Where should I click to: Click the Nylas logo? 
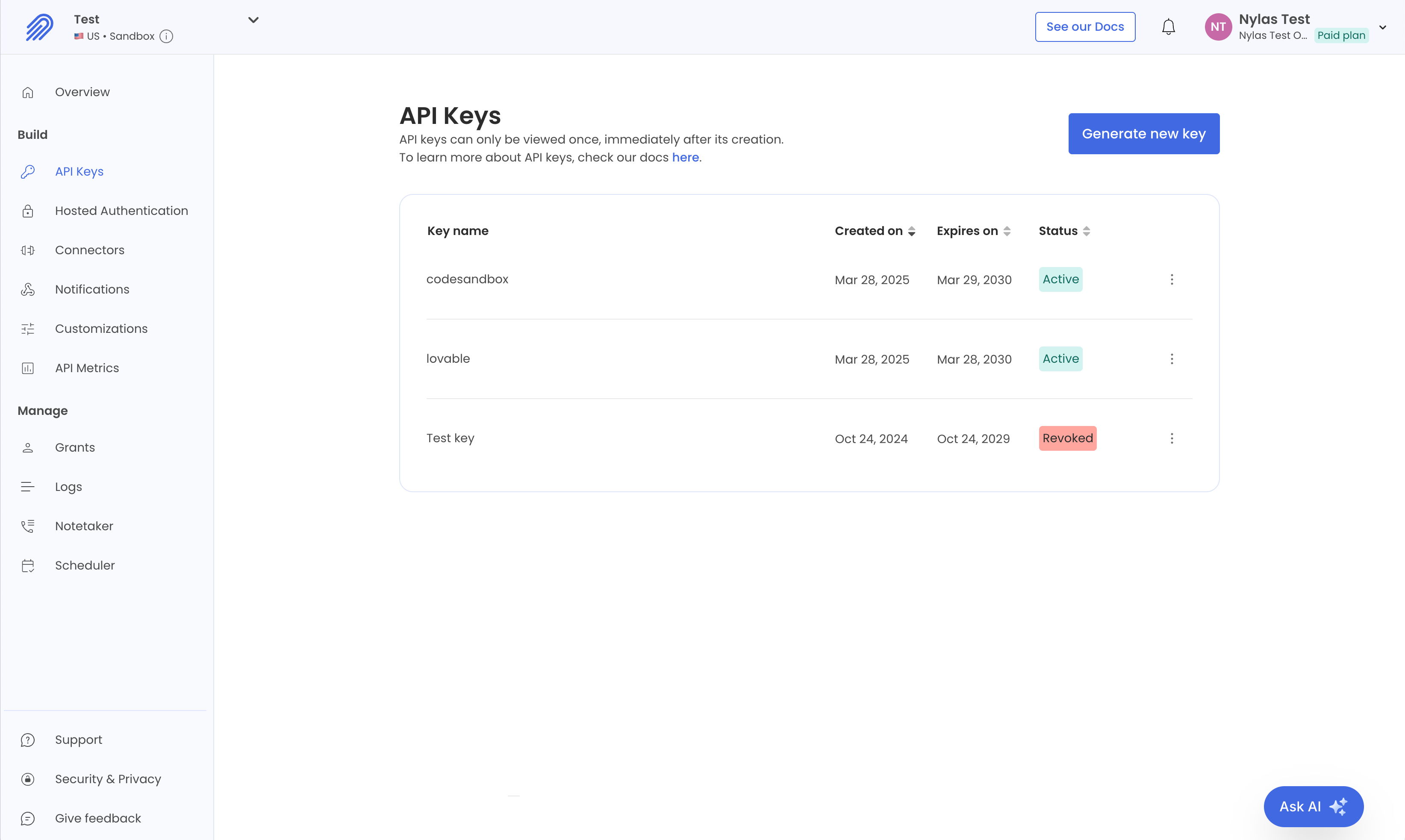pos(39,26)
